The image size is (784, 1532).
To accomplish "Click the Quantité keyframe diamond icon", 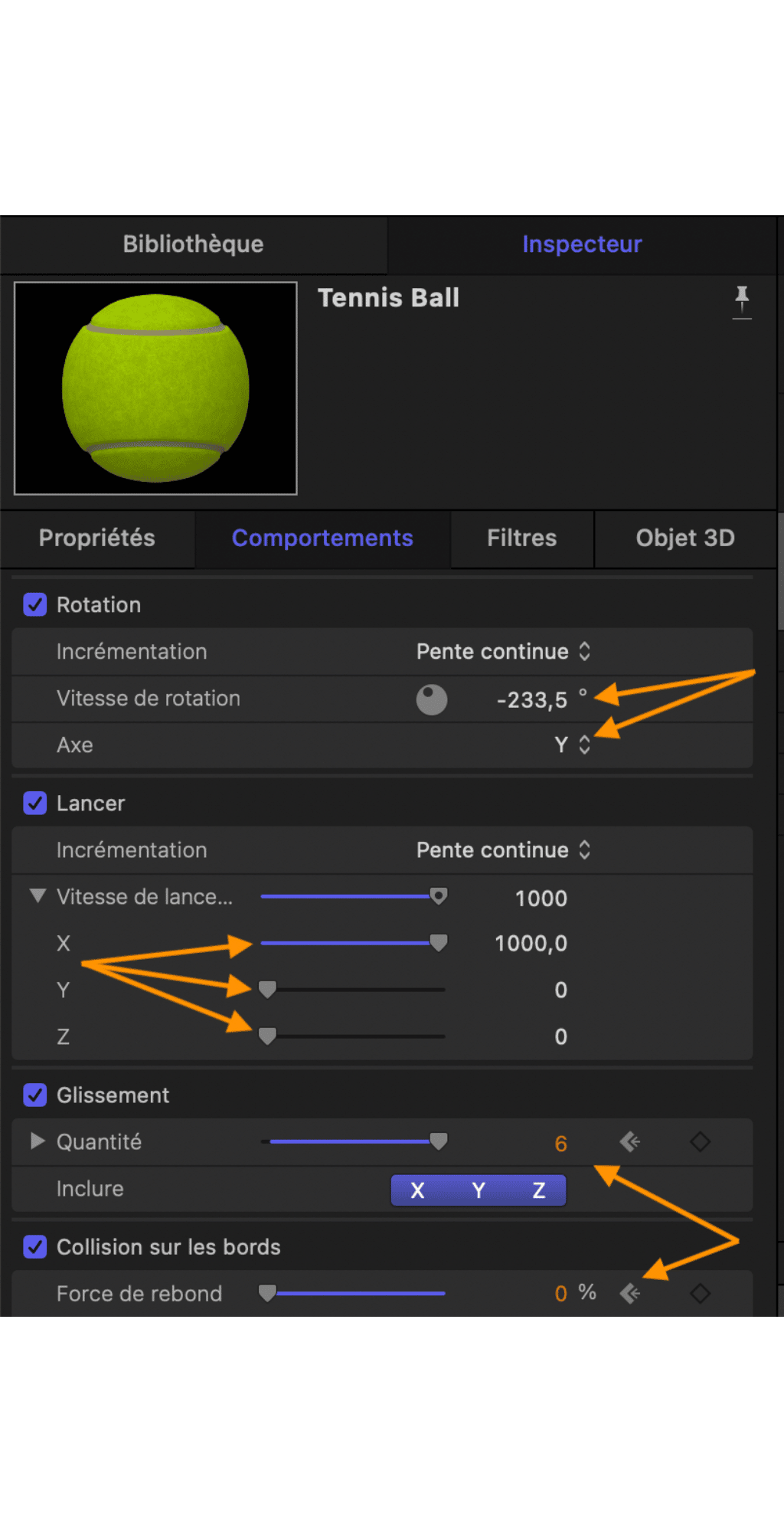I will (x=700, y=1142).
